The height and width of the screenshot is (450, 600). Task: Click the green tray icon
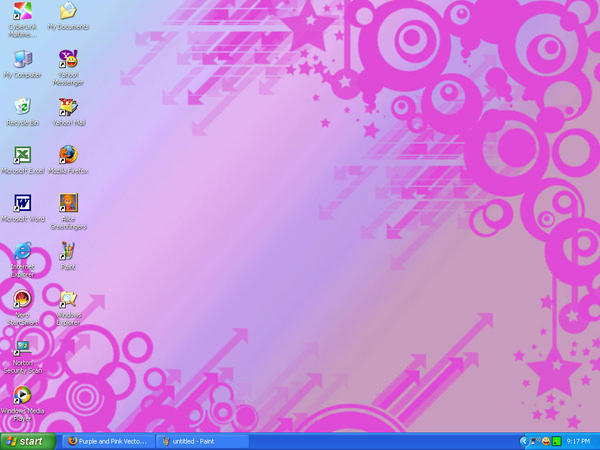click(x=557, y=442)
